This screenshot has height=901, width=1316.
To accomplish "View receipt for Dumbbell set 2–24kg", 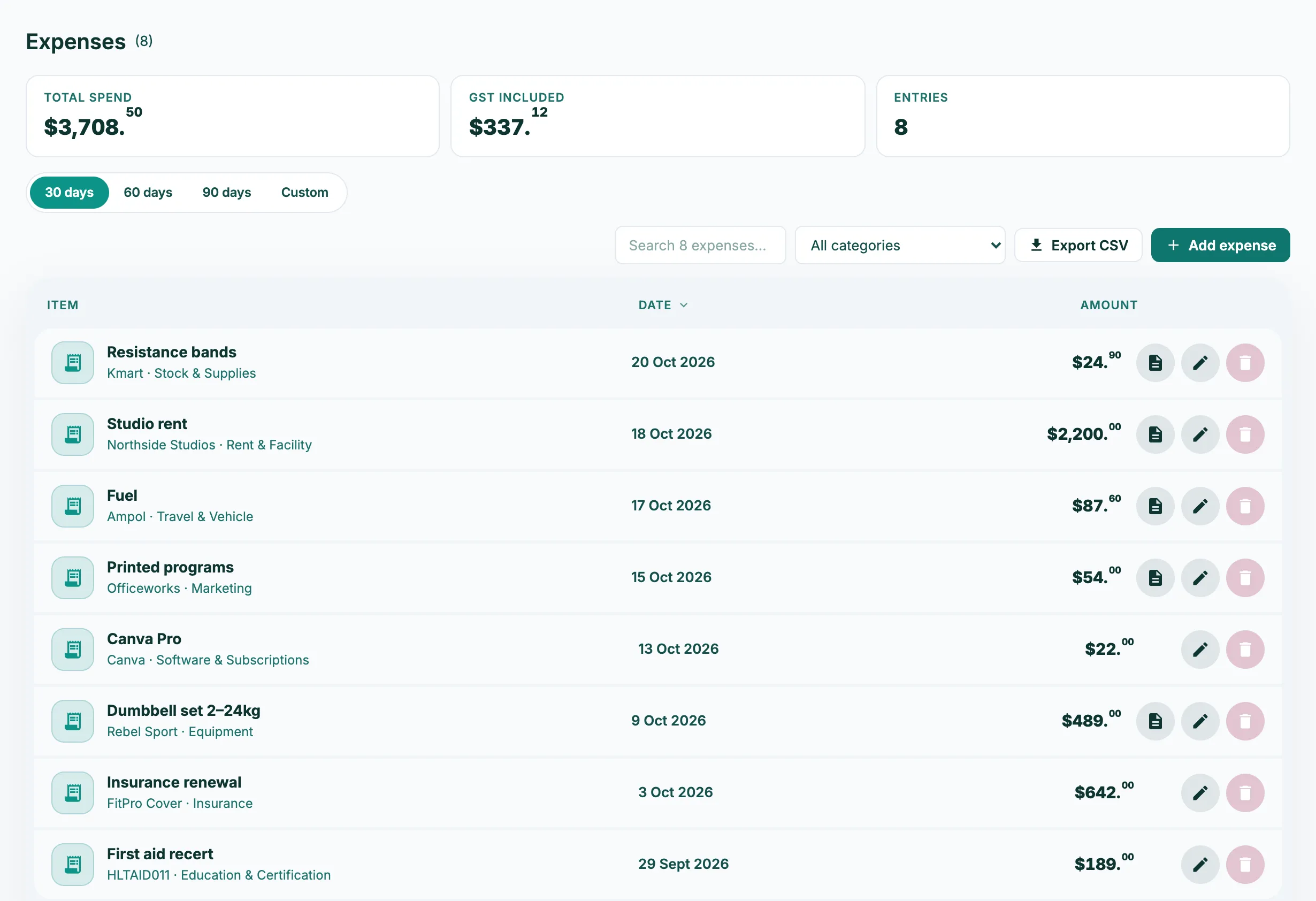I will pos(1155,721).
